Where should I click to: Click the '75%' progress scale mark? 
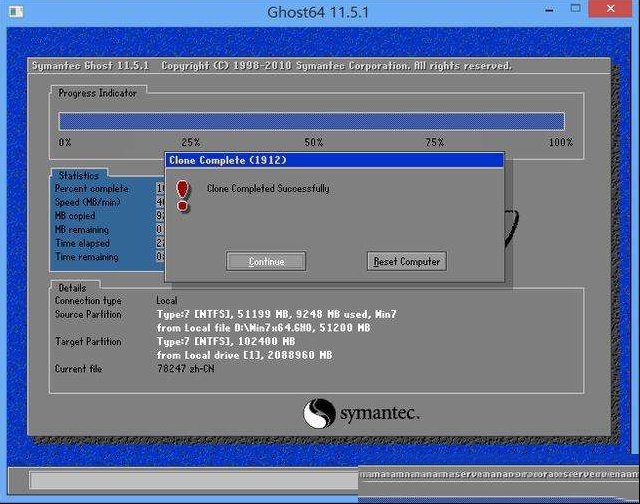click(x=434, y=142)
